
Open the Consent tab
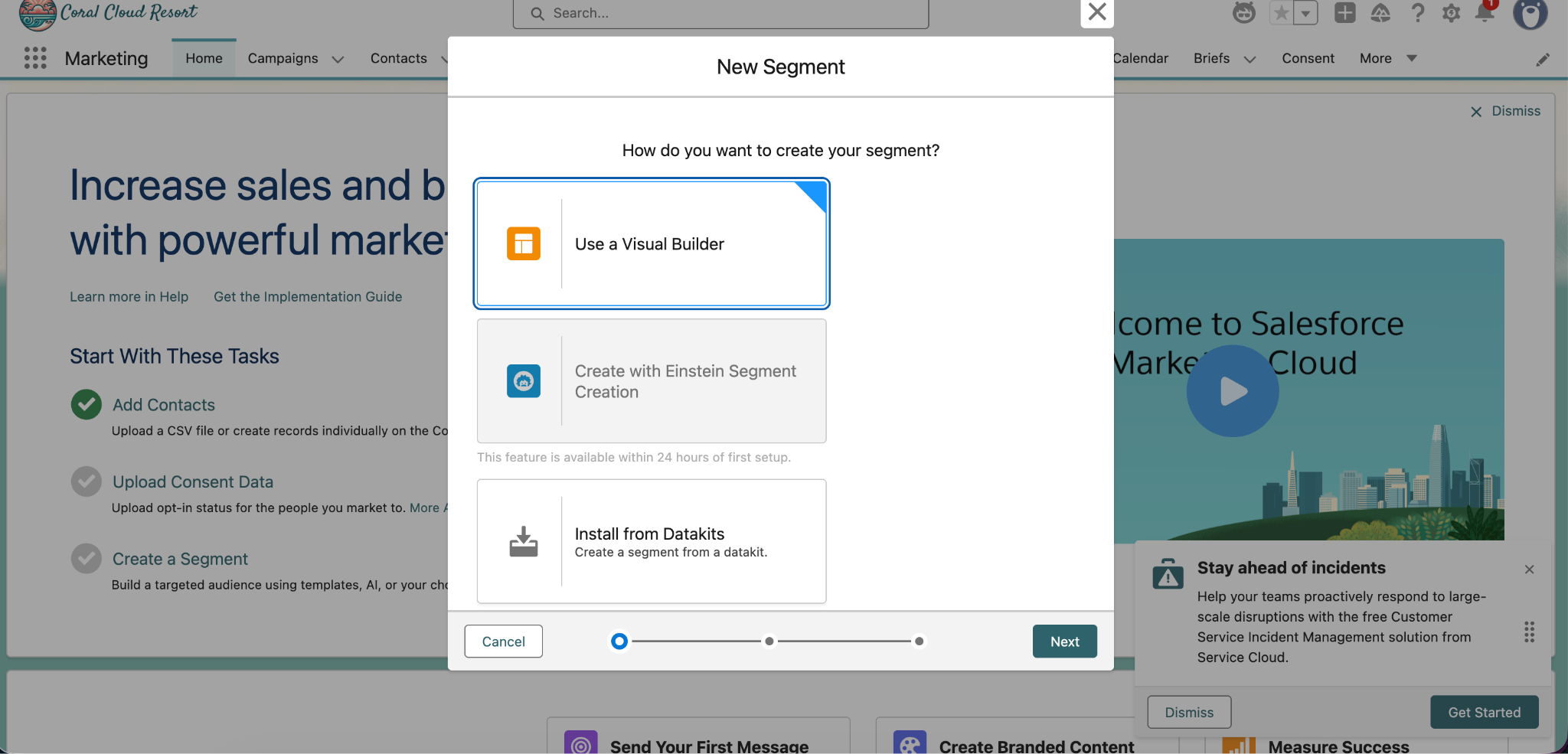pos(1308,58)
